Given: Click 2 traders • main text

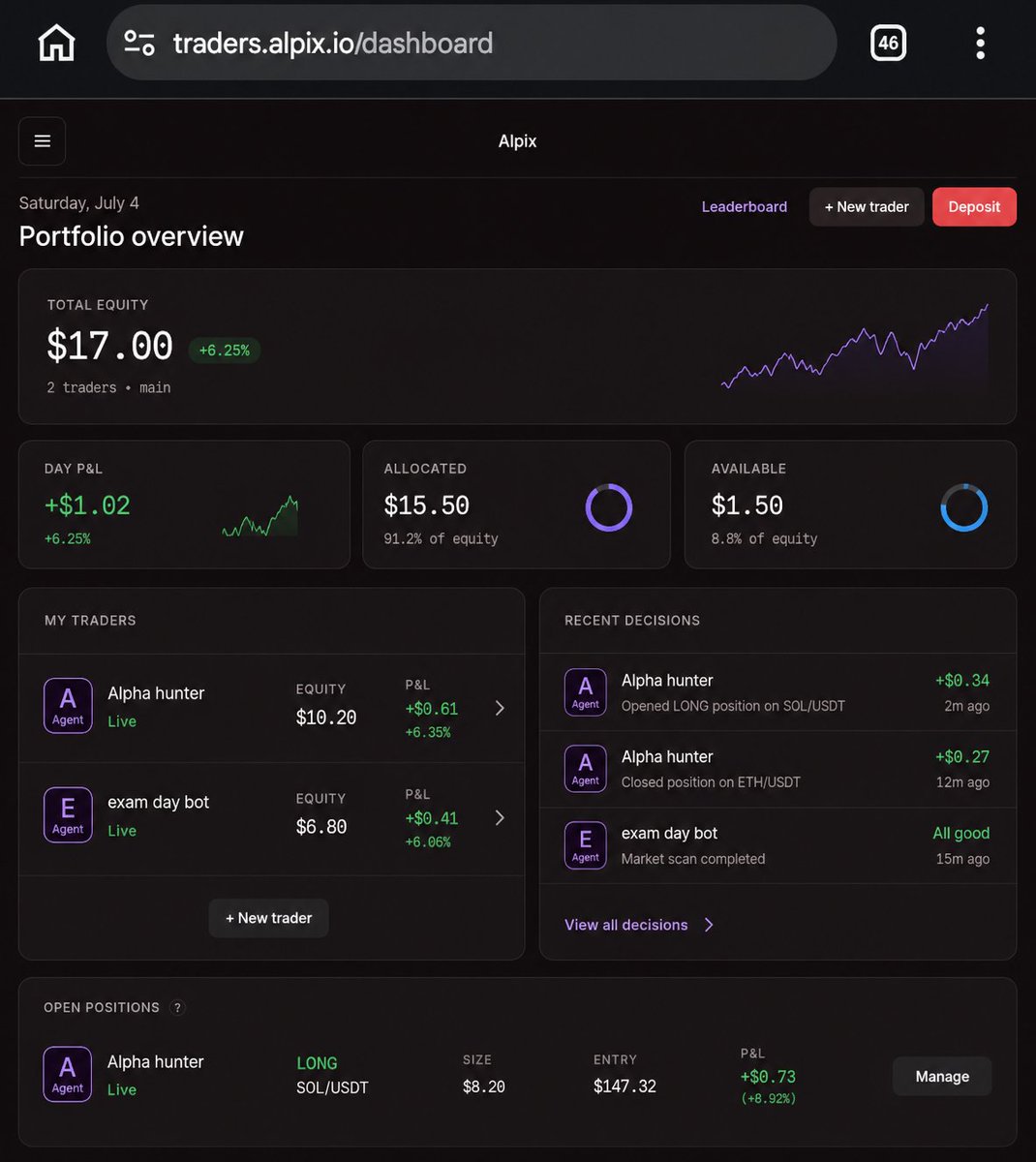Looking at the screenshot, I should point(108,387).
